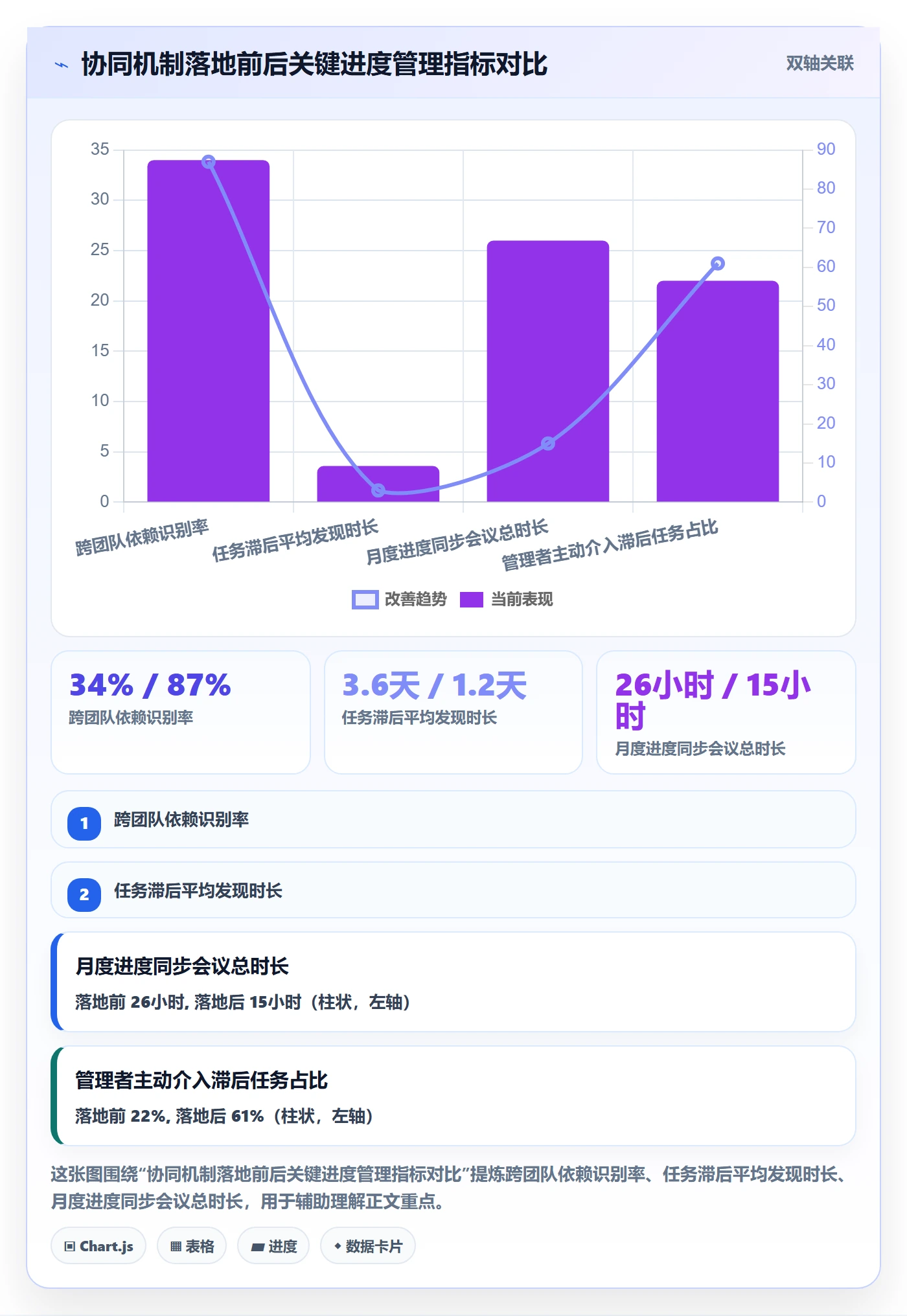Click the lightning bolt icon beside the title
Image resolution: width=907 pixels, height=1316 pixels.
[62, 65]
